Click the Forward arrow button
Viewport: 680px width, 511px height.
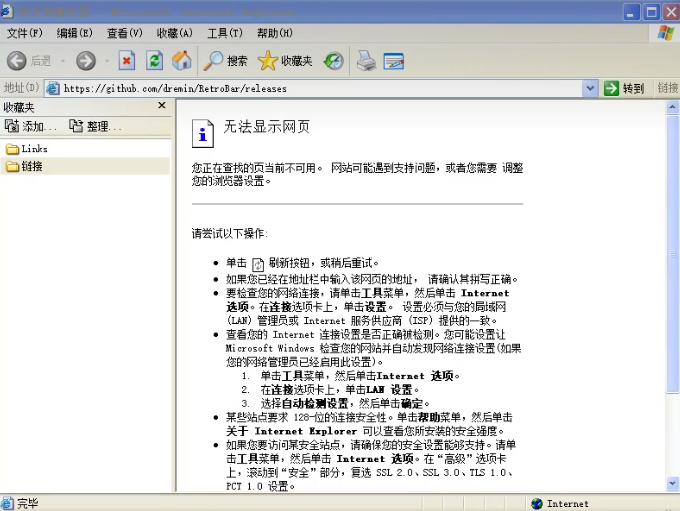86,61
